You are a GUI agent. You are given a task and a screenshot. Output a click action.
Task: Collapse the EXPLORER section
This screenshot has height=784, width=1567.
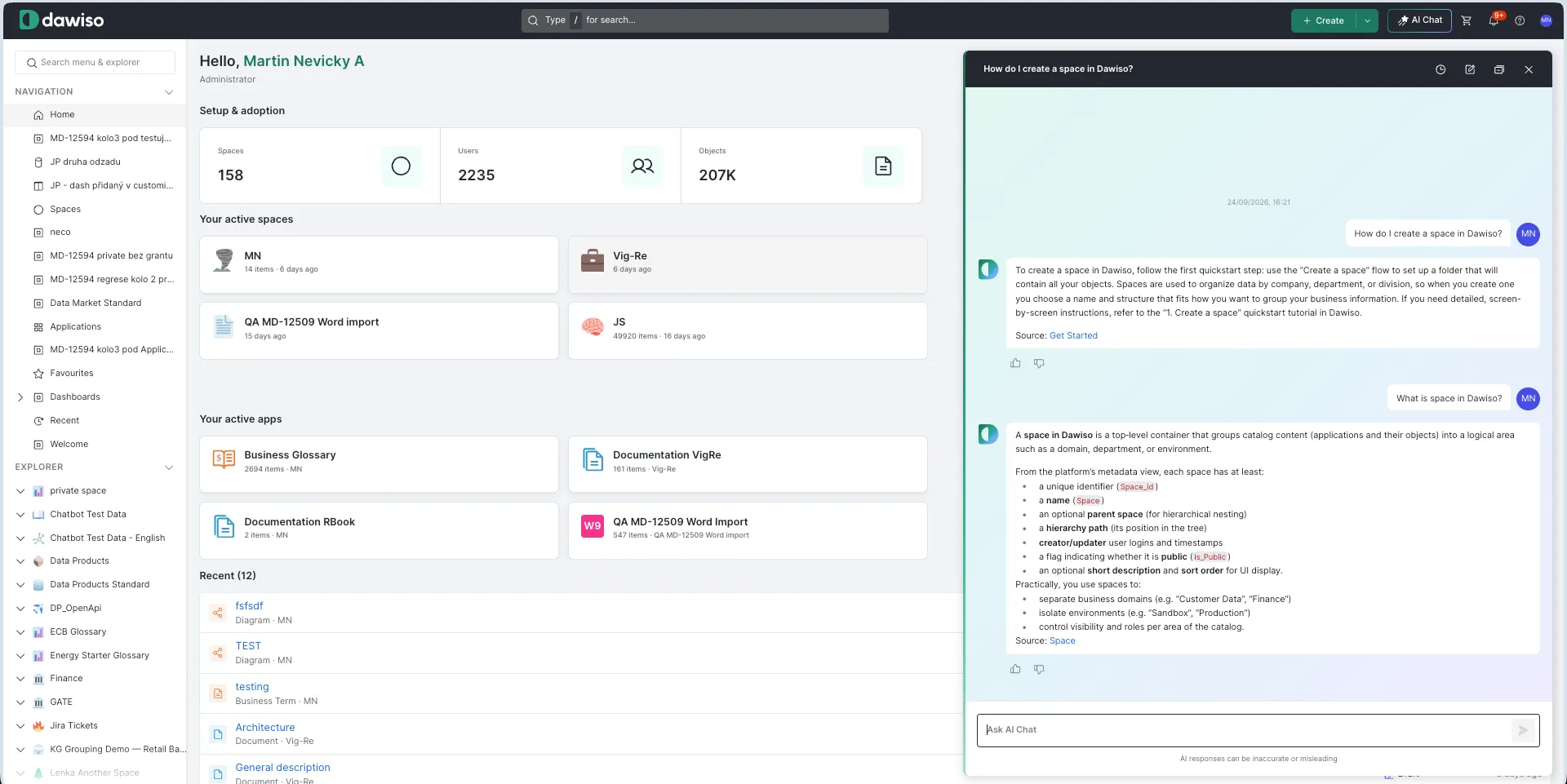tap(169, 467)
